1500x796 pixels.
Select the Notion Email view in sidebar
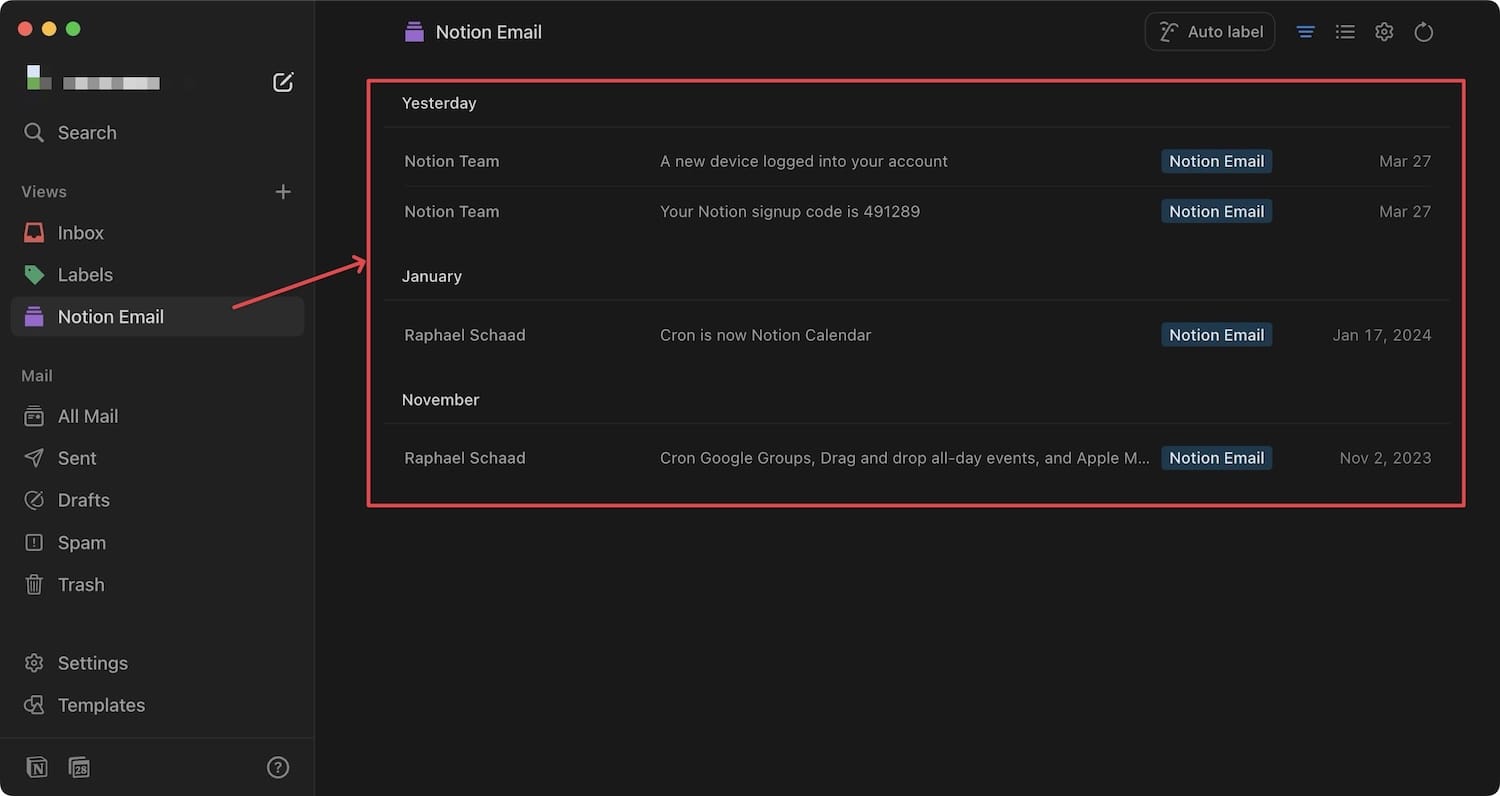(x=157, y=317)
